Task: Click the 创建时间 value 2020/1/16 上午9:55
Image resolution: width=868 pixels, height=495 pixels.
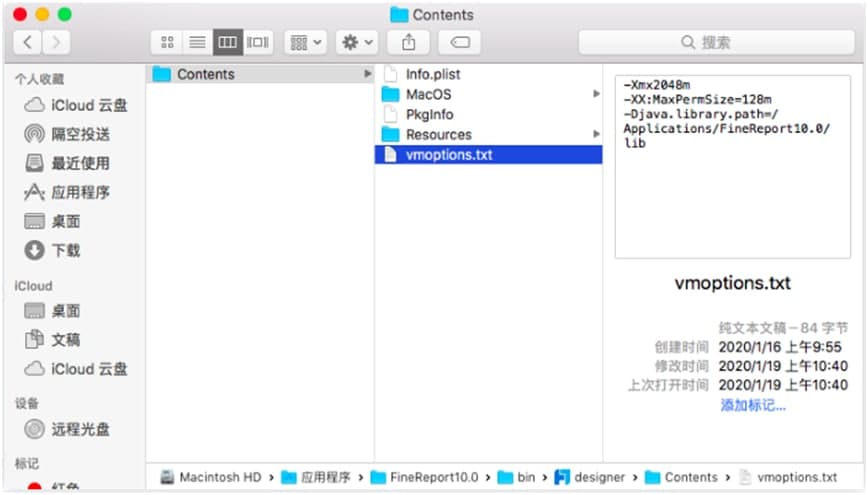Action: 780,347
